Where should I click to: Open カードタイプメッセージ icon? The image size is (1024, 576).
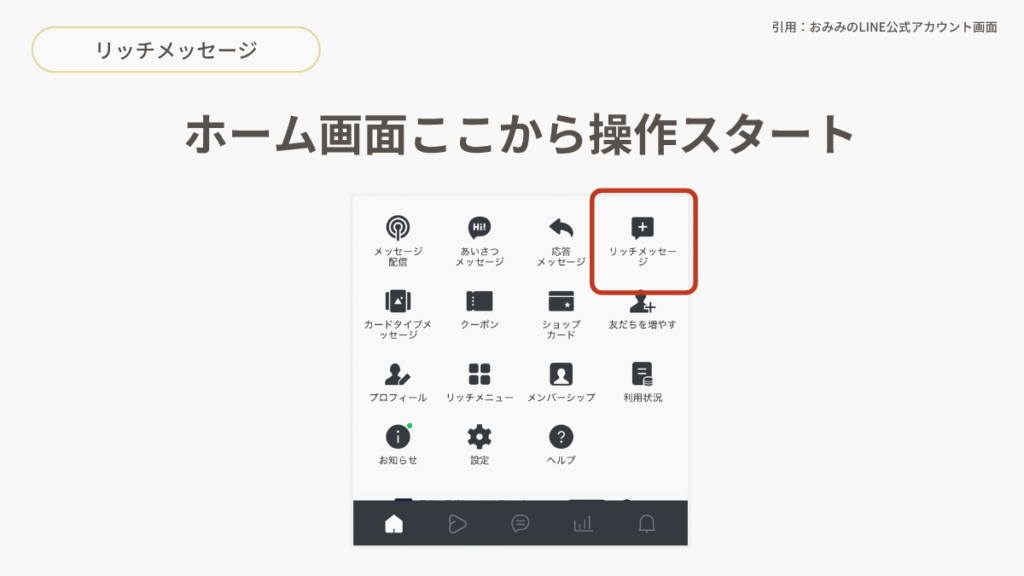(x=398, y=301)
